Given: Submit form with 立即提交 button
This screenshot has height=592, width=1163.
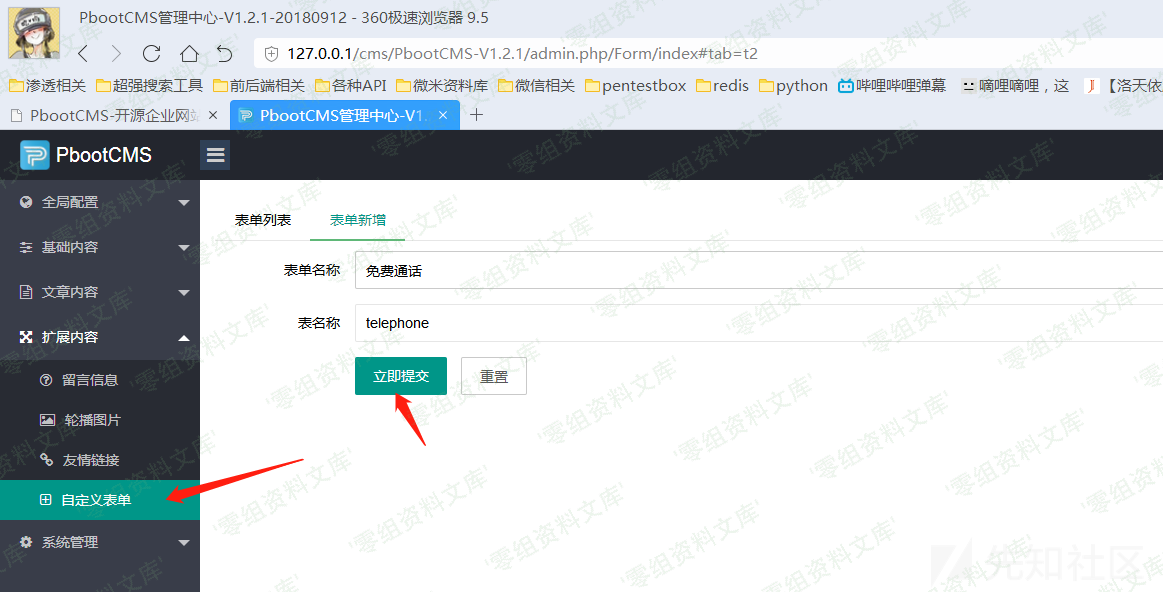Looking at the screenshot, I should (400, 376).
